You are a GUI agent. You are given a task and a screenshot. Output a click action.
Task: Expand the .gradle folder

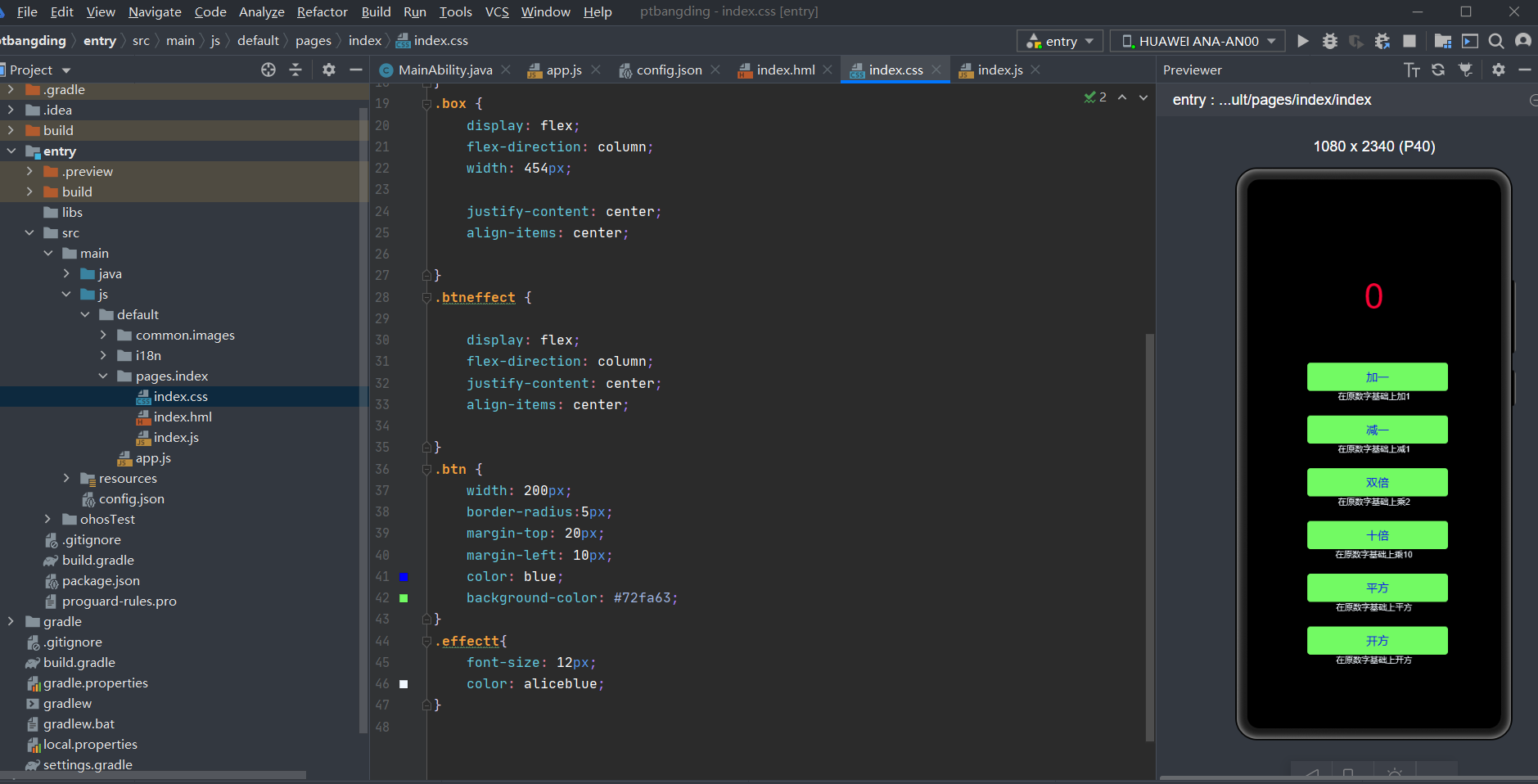tap(11, 89)
